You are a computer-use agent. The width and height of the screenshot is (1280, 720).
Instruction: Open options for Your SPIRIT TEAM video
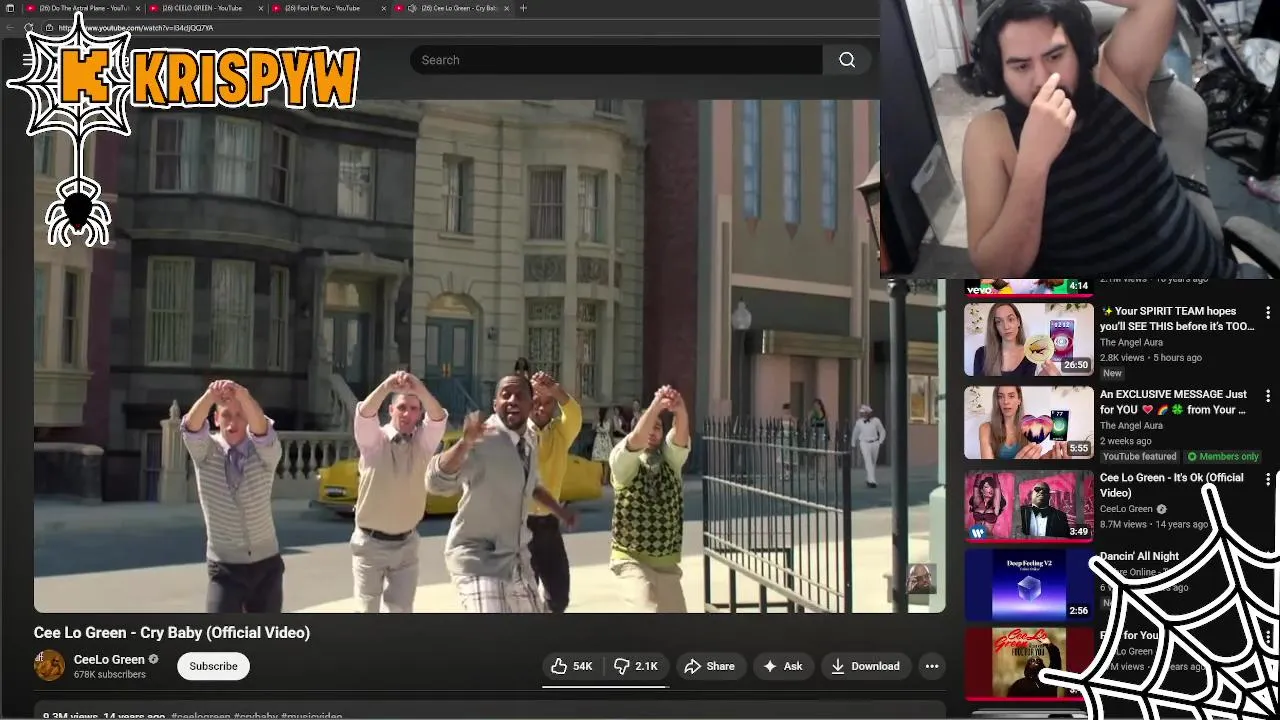[x=1268, y=313]
